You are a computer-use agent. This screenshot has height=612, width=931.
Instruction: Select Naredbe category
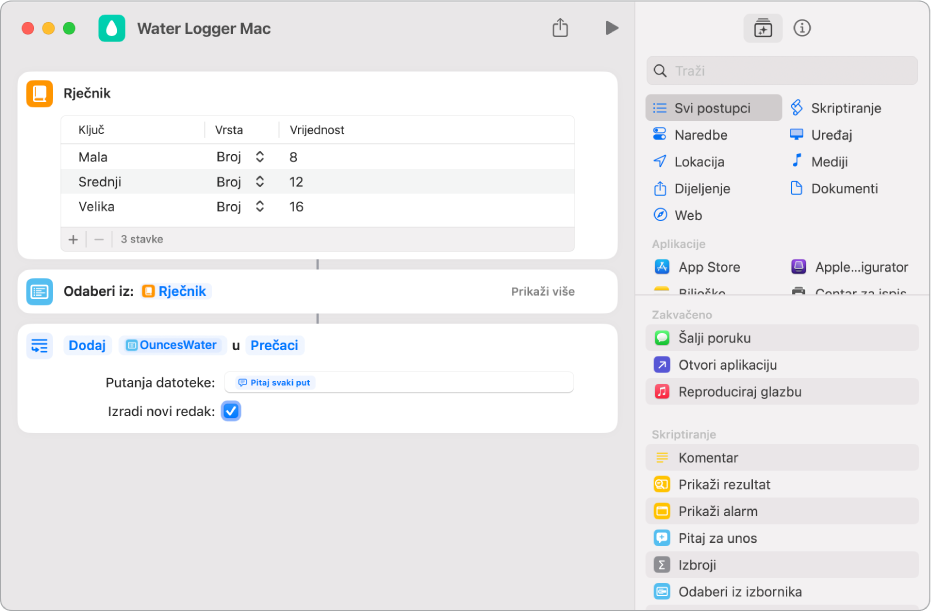[690, 135]
